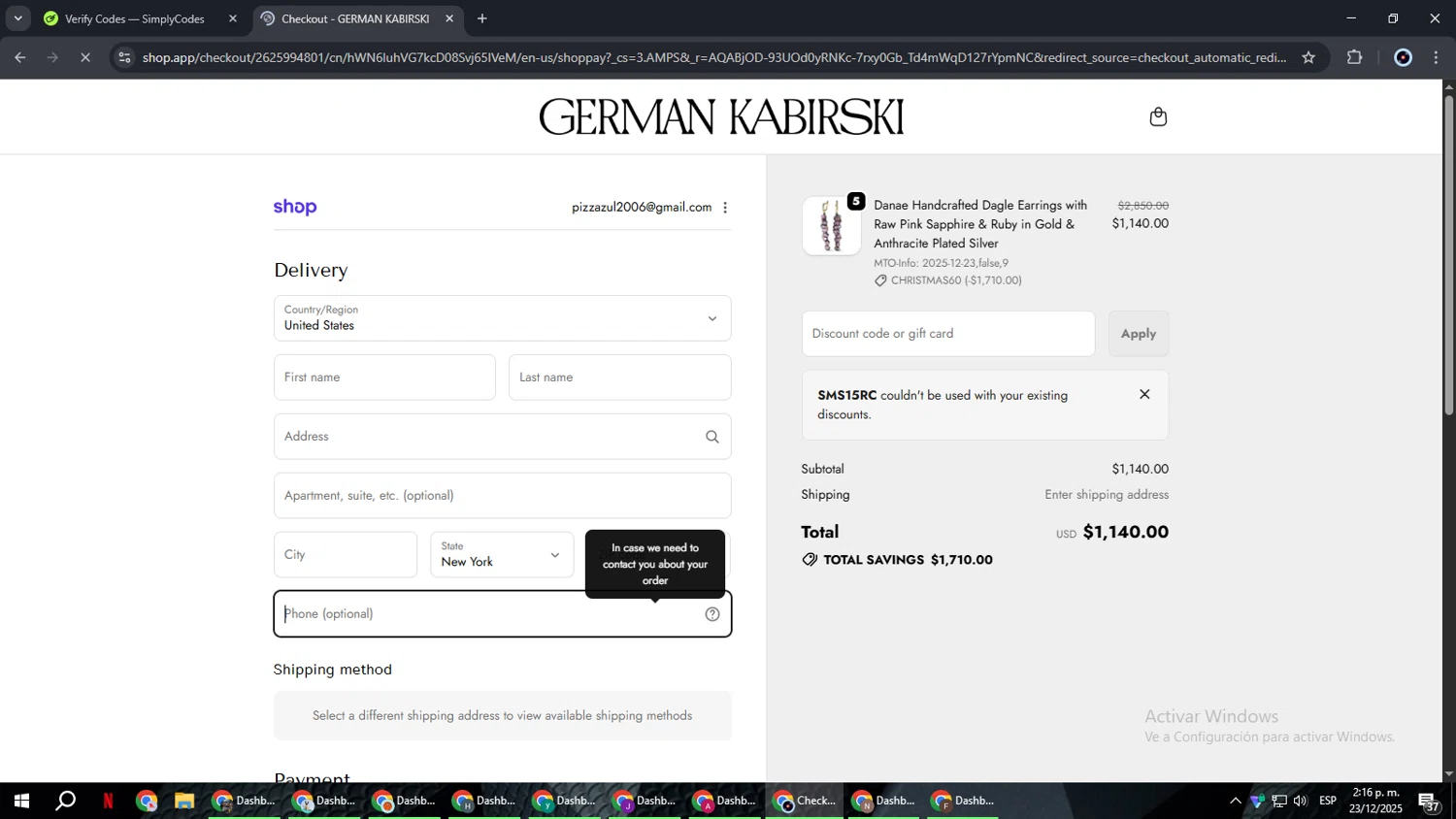1456x819 pixels.
Task: Click the Total $1,140.00 amount
Action: pyautogui.click(x=1126, y=532)
